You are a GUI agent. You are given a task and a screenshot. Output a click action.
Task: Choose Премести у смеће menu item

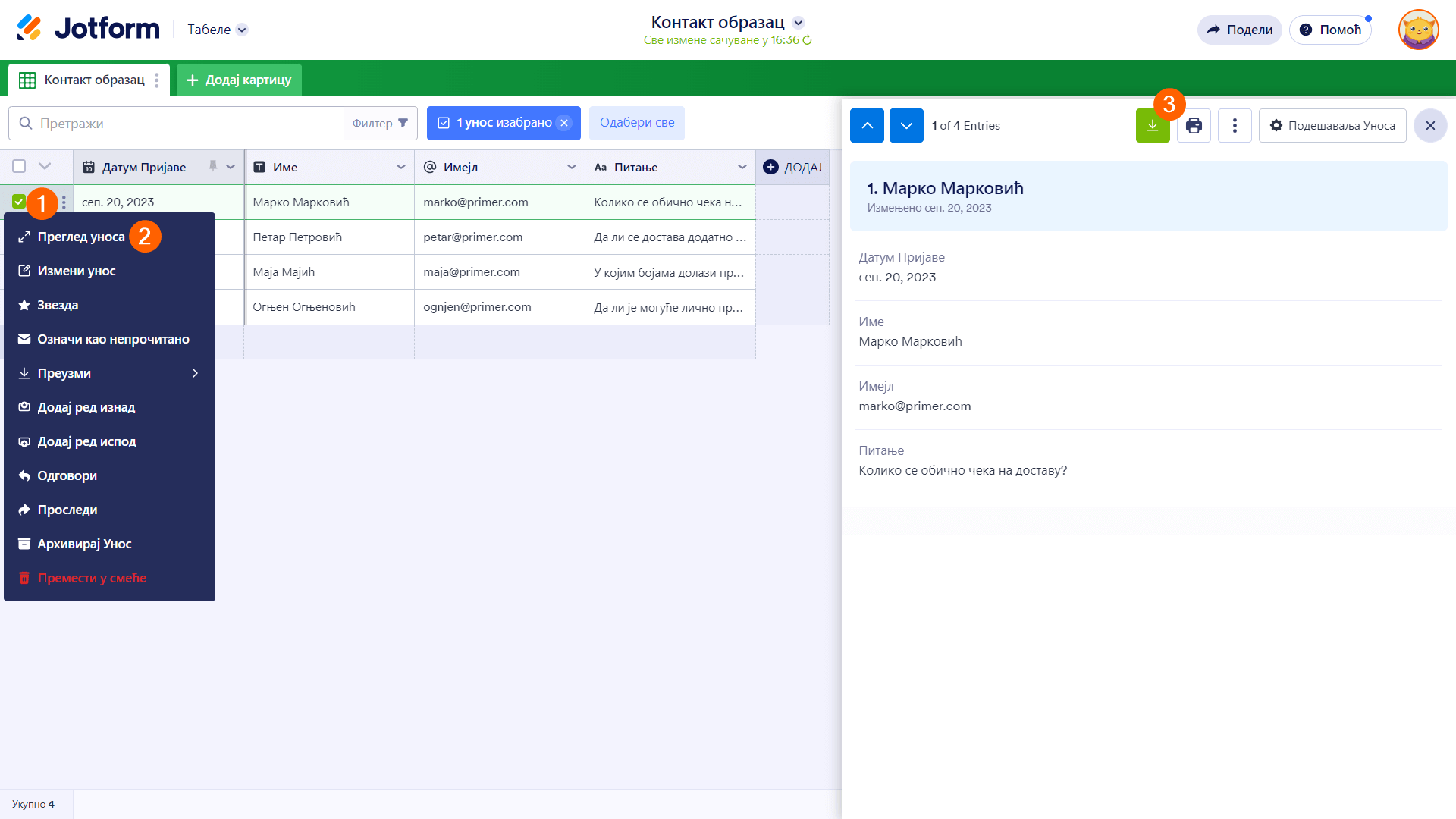[x=92, y=578]
